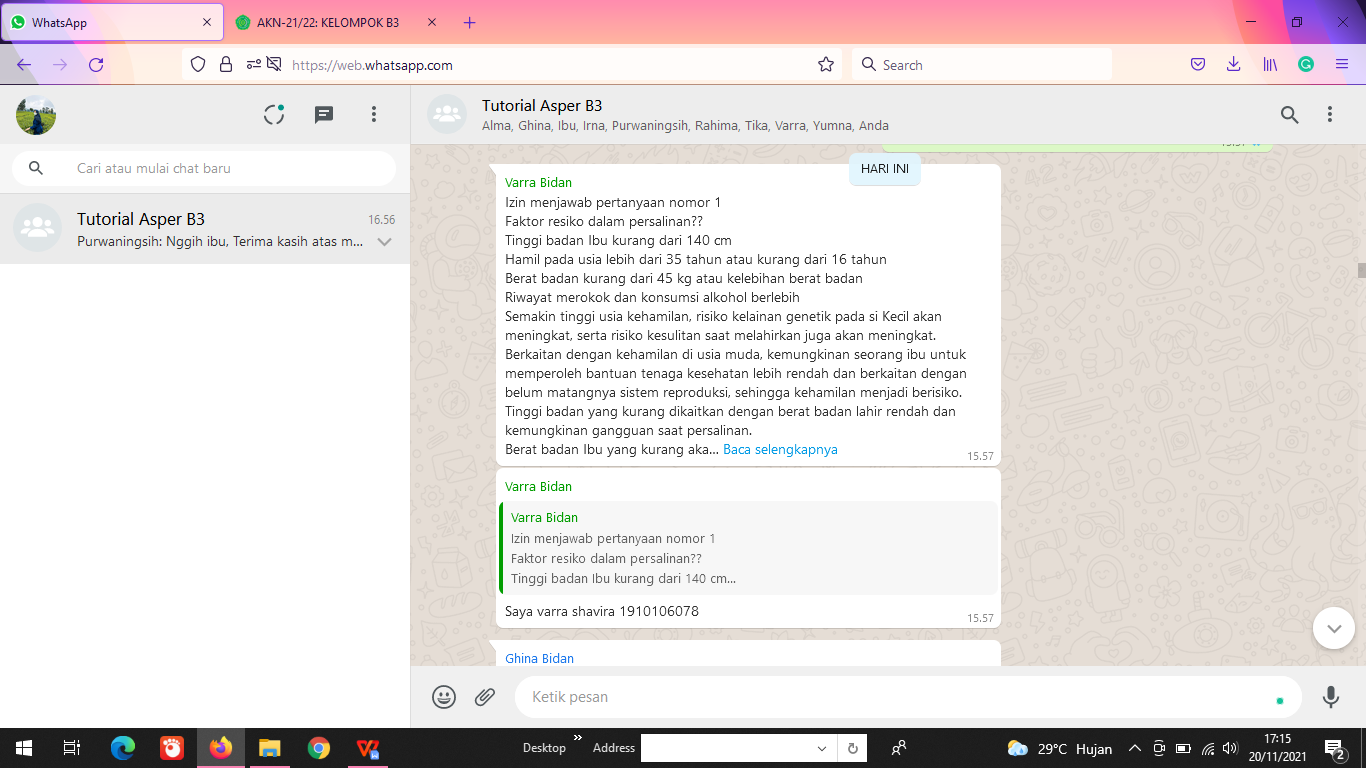The width and height of the screenshot is (1366, 768).
Task: Expand the Desktop toolbar chevron
Action: (577, 740)
